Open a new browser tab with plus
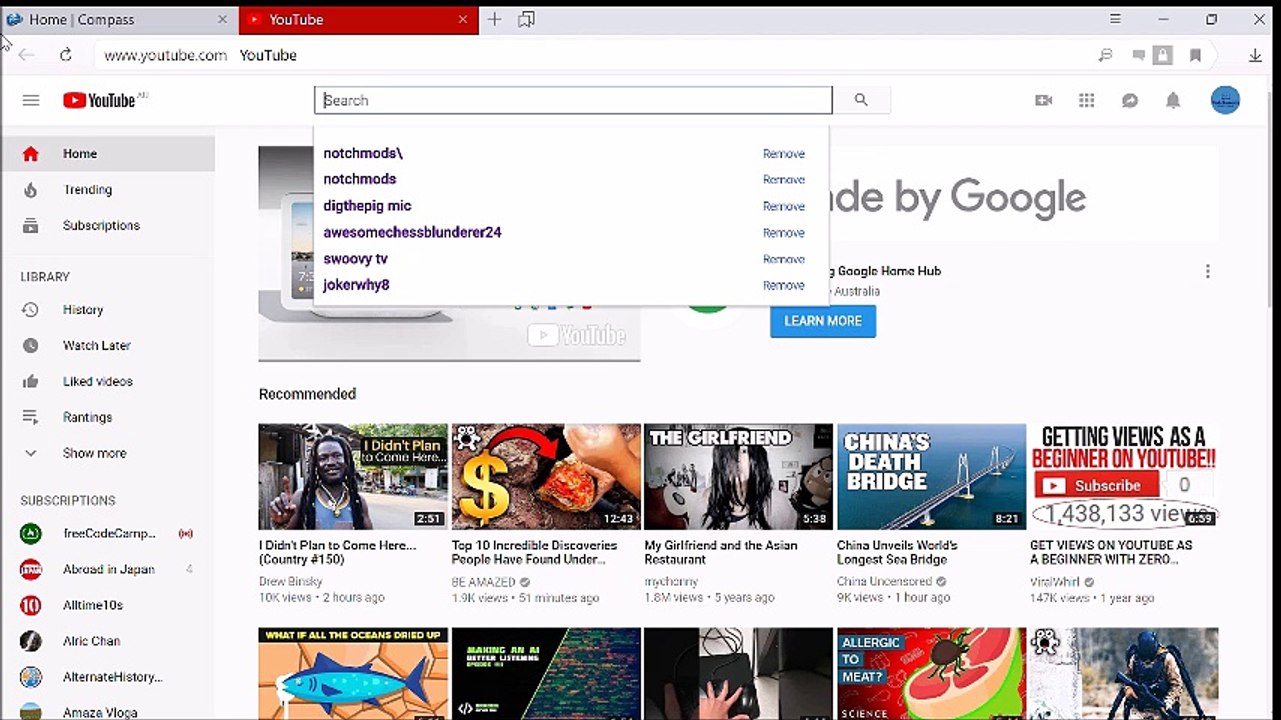Screen dimensions: 1281x720 (494, 19)
